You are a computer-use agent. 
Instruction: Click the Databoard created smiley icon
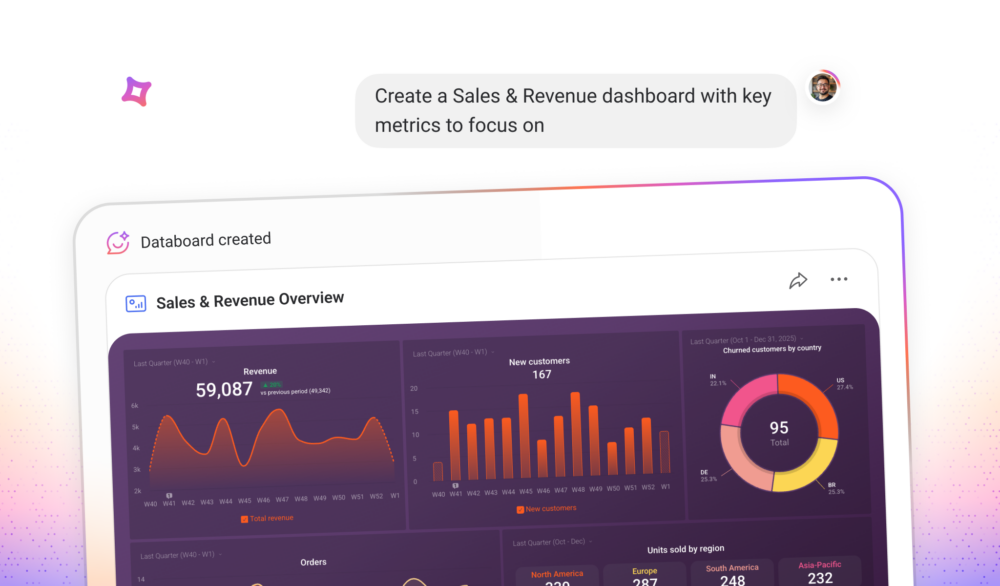[118, 242]
